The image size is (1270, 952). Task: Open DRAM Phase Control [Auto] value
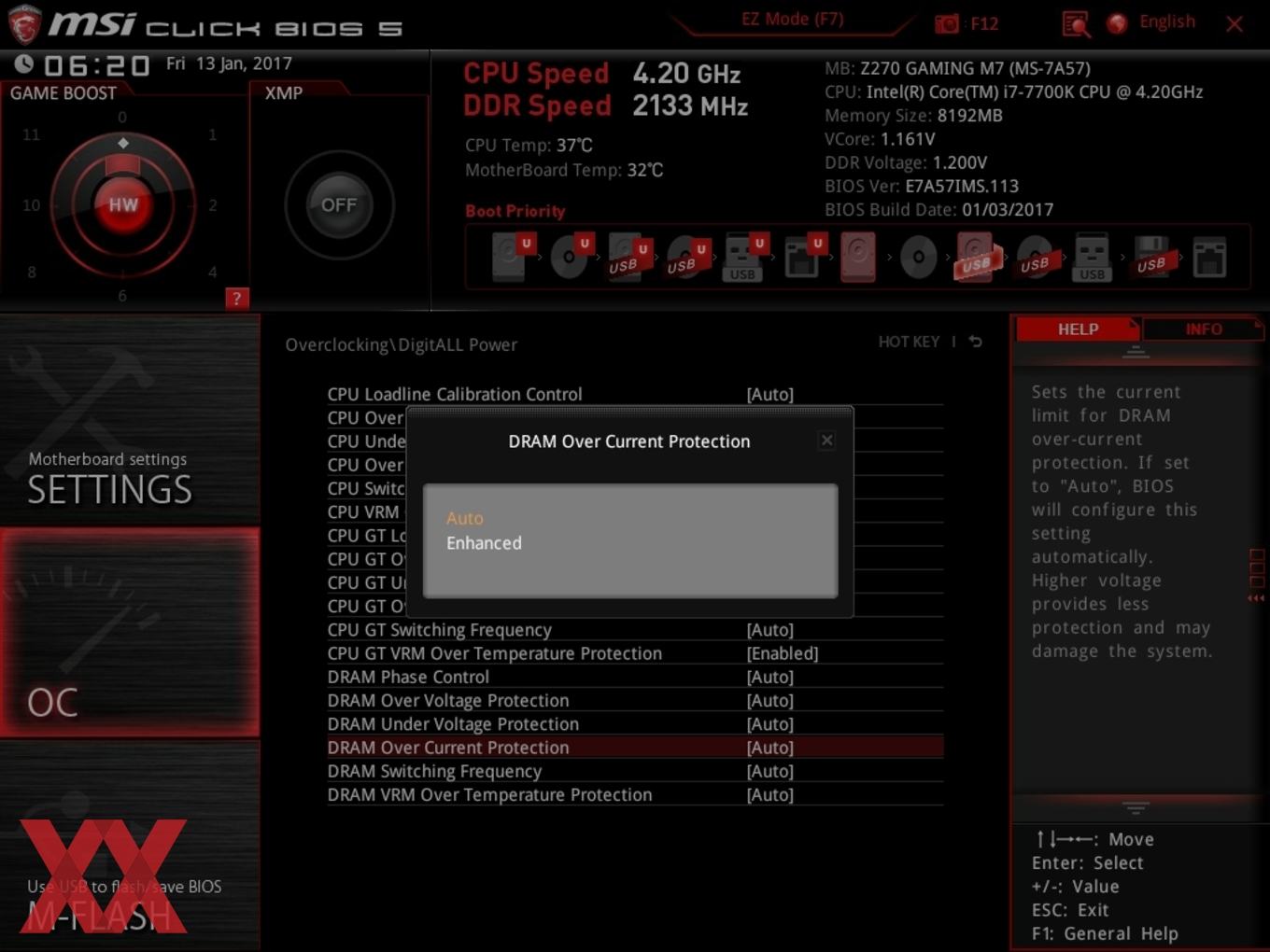769,677
